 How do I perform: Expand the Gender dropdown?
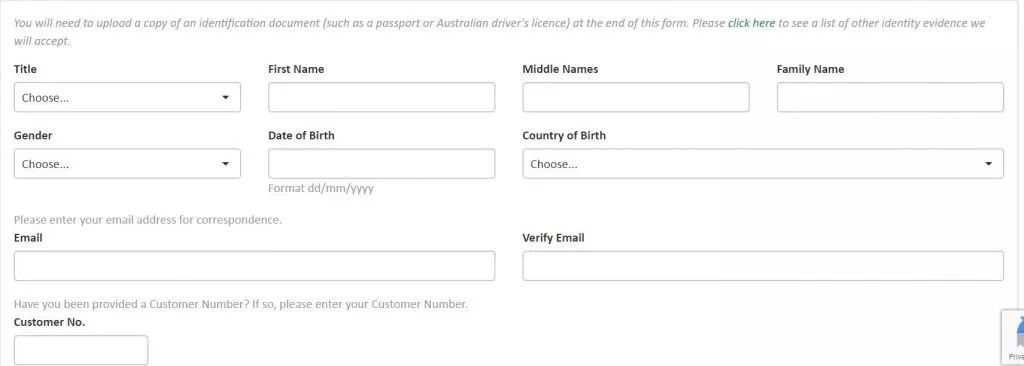(127, 164)
